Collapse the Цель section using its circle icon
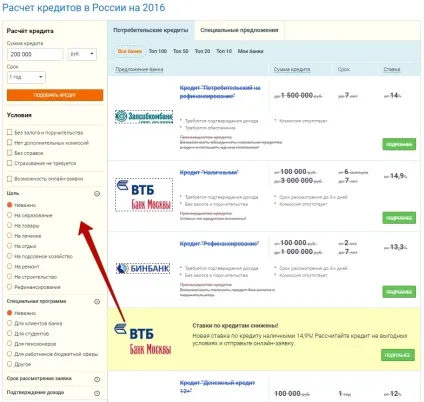Screen dimensions: 424x402 click(97, 194)
